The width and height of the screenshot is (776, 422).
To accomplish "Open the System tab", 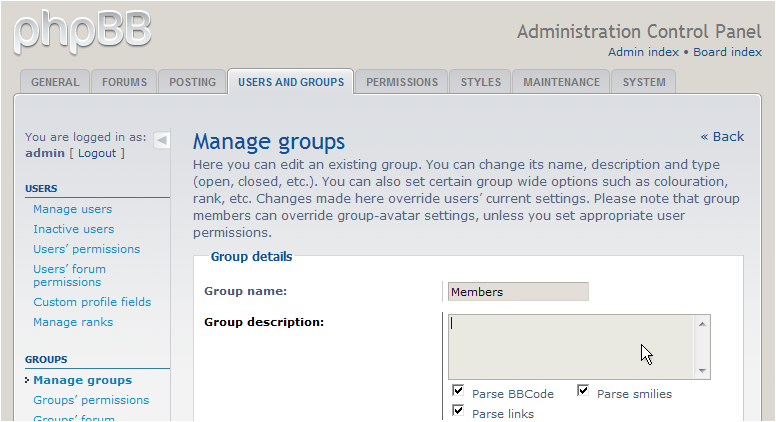I will click(x=643, y=82).
